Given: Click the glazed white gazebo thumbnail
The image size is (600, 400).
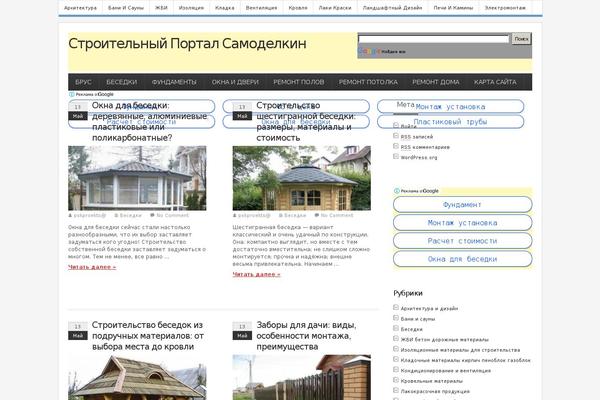Looking at the screenshot, I should pyautogui.click(x=137, y=178).
